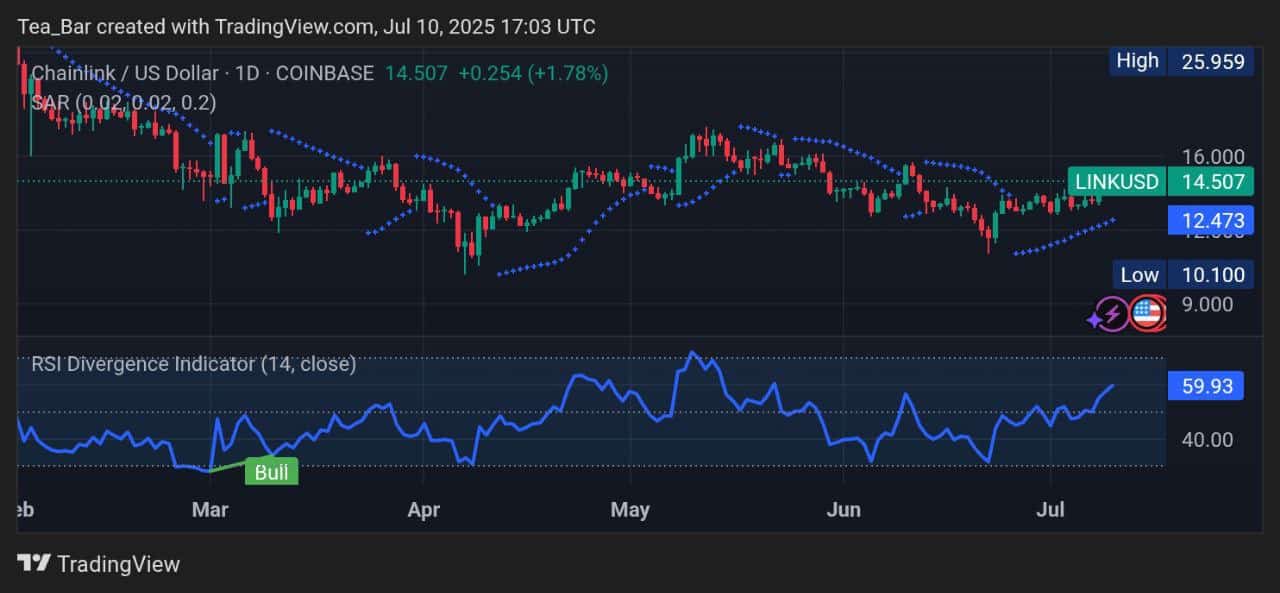The height and width of the screenshot is (593, 1280).
Task: Click the SAR (0.02, 0.02, 0.2) indicator legend
Action: point(124,102)
